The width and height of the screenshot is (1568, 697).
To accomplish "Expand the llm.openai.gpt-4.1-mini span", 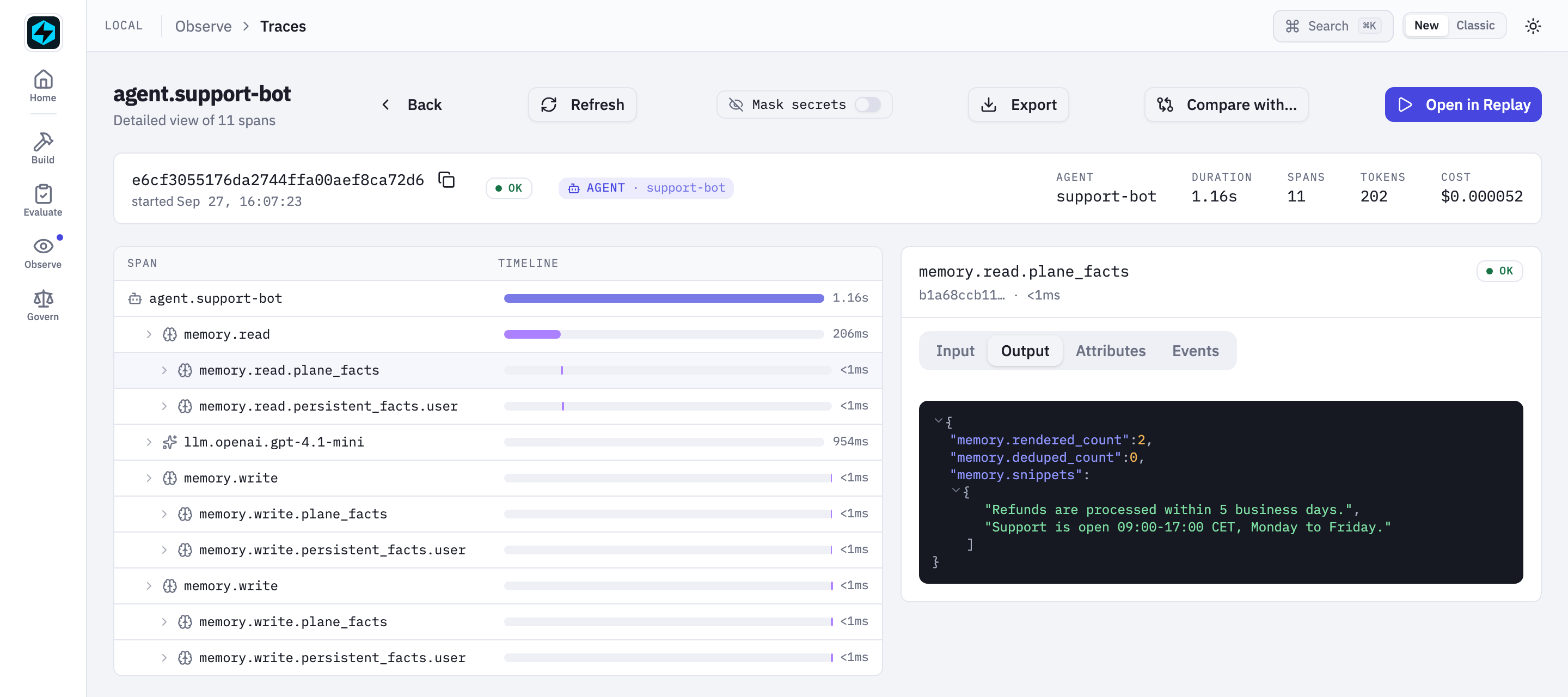I will [x=149, y=442].
